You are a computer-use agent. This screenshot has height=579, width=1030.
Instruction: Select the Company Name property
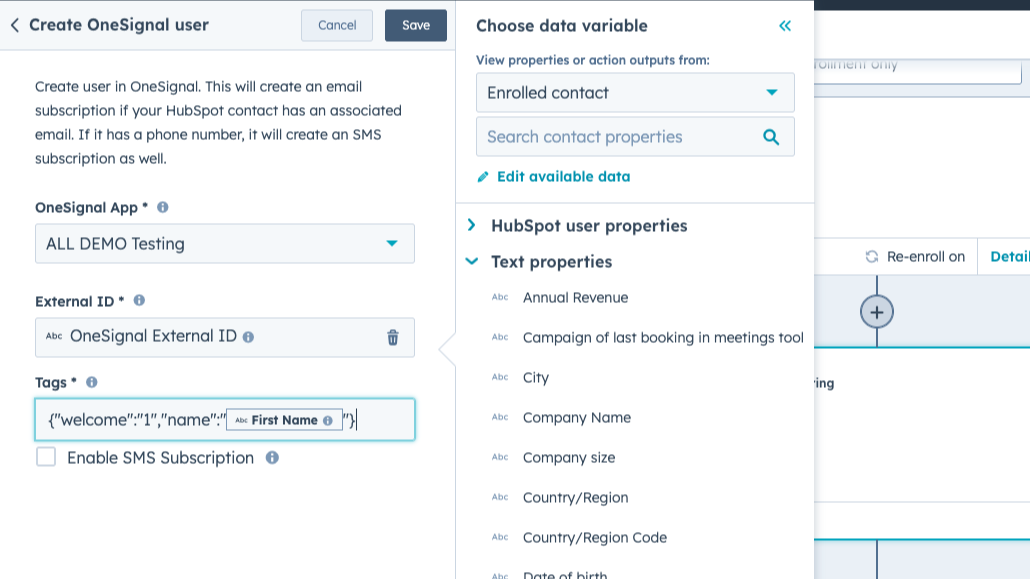pos(576,418)
